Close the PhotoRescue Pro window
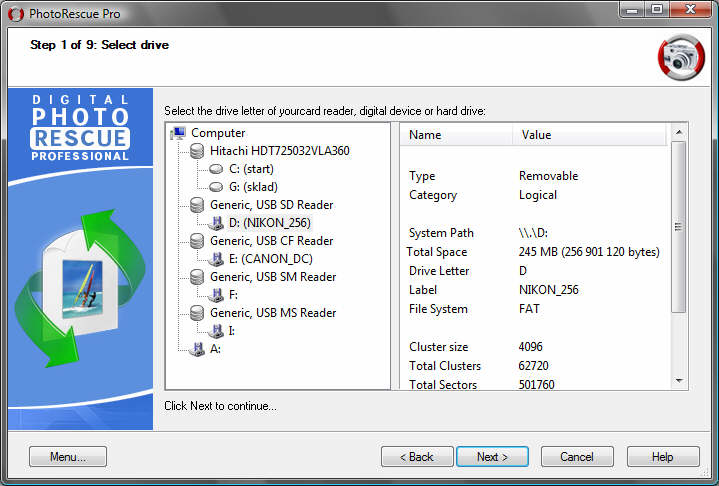 click(x=691, y=9)
